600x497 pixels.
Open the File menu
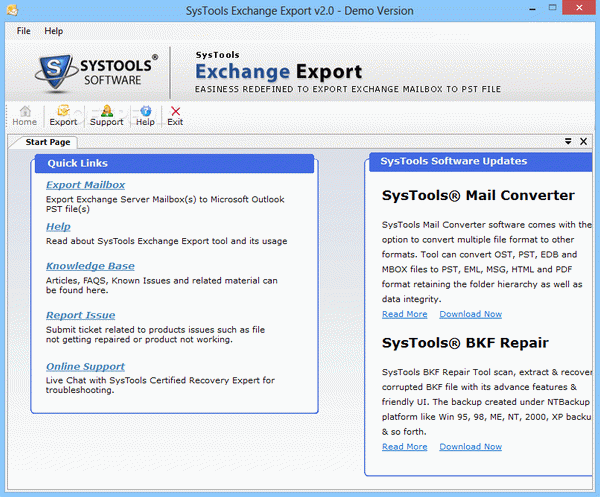(x=23, y=31)
